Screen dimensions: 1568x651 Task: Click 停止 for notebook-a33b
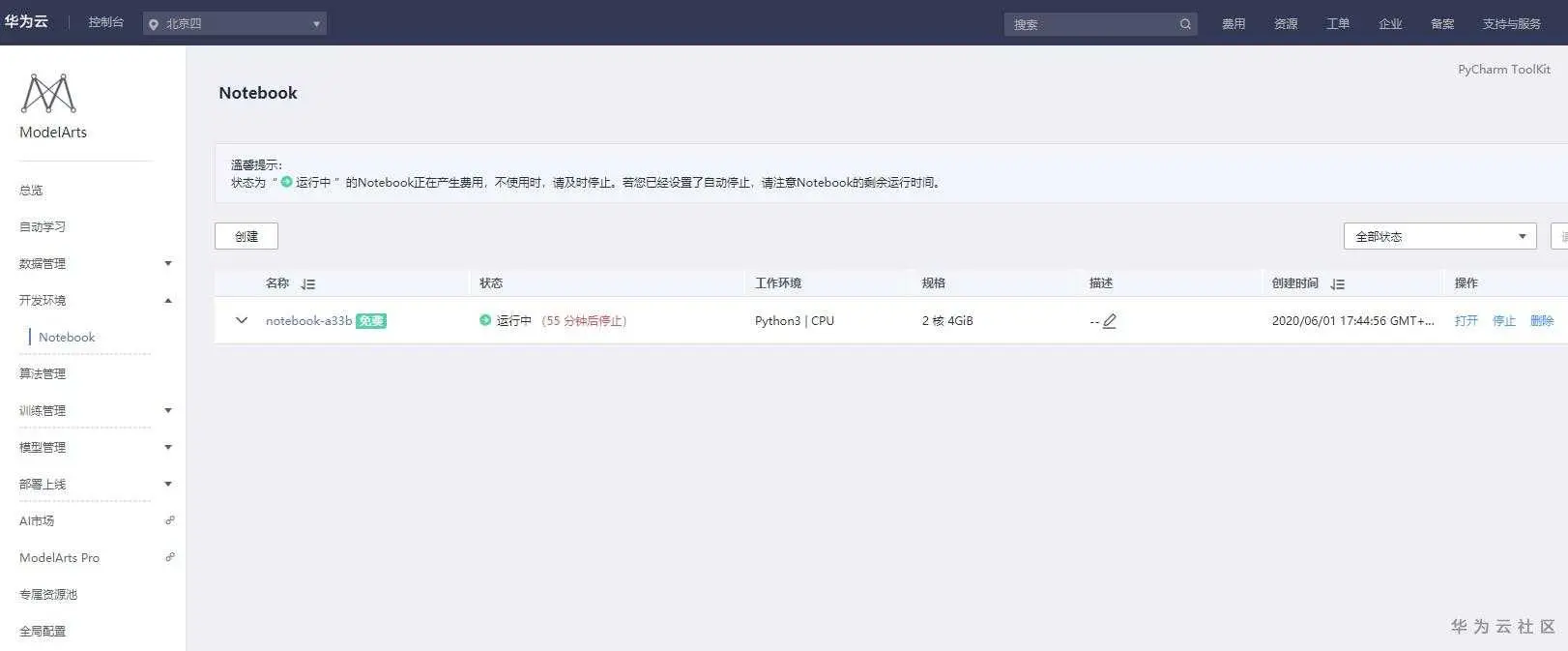pos(1504,320)
